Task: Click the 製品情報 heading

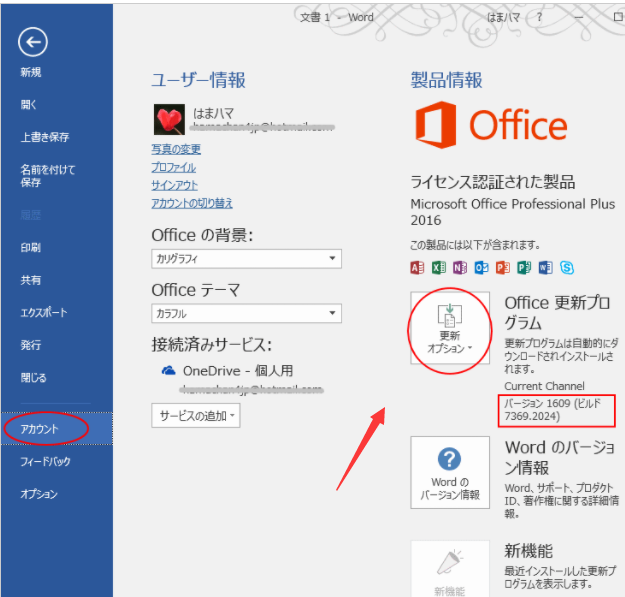Action: tap(446, 80)
